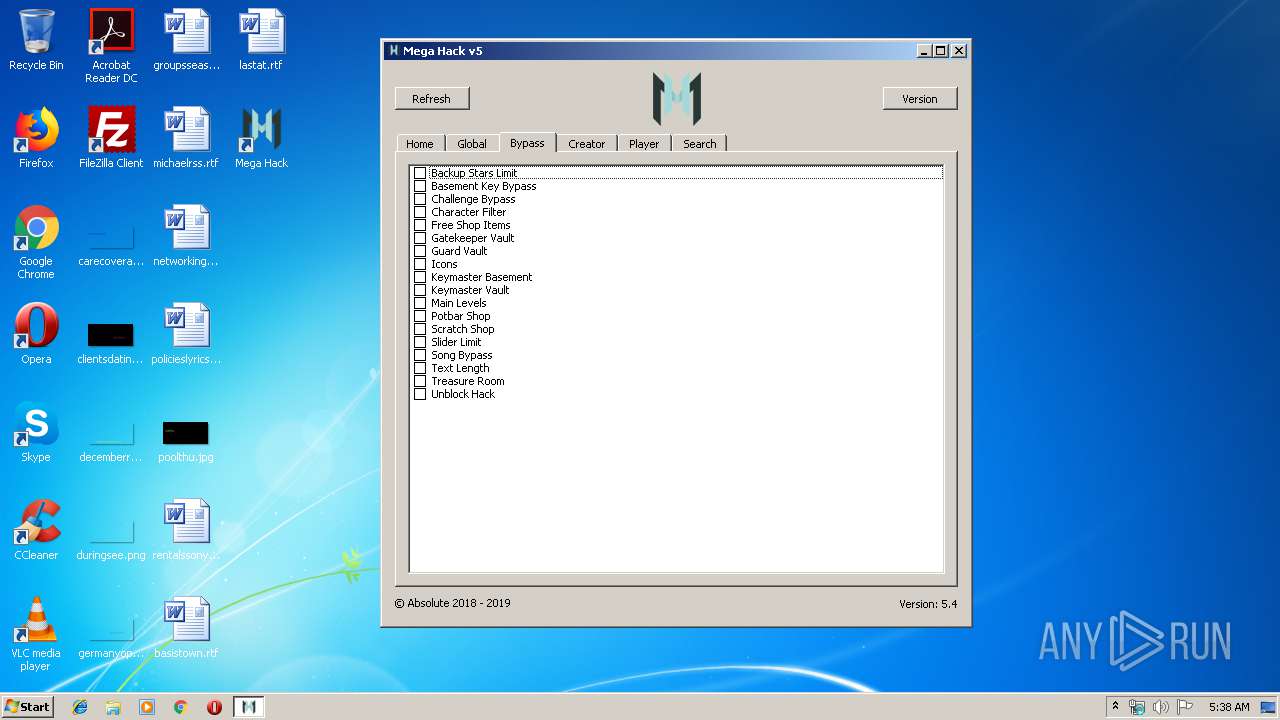The height and width of the screenshot is (720, 1280).
Task: Launch CCleaner from the desktop
Action: 36,530
